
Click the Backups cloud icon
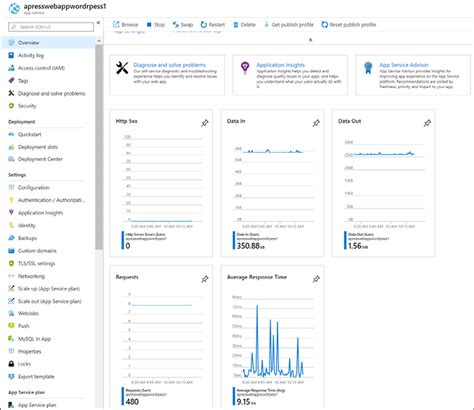pyautogui.click(x=11, y=238)
